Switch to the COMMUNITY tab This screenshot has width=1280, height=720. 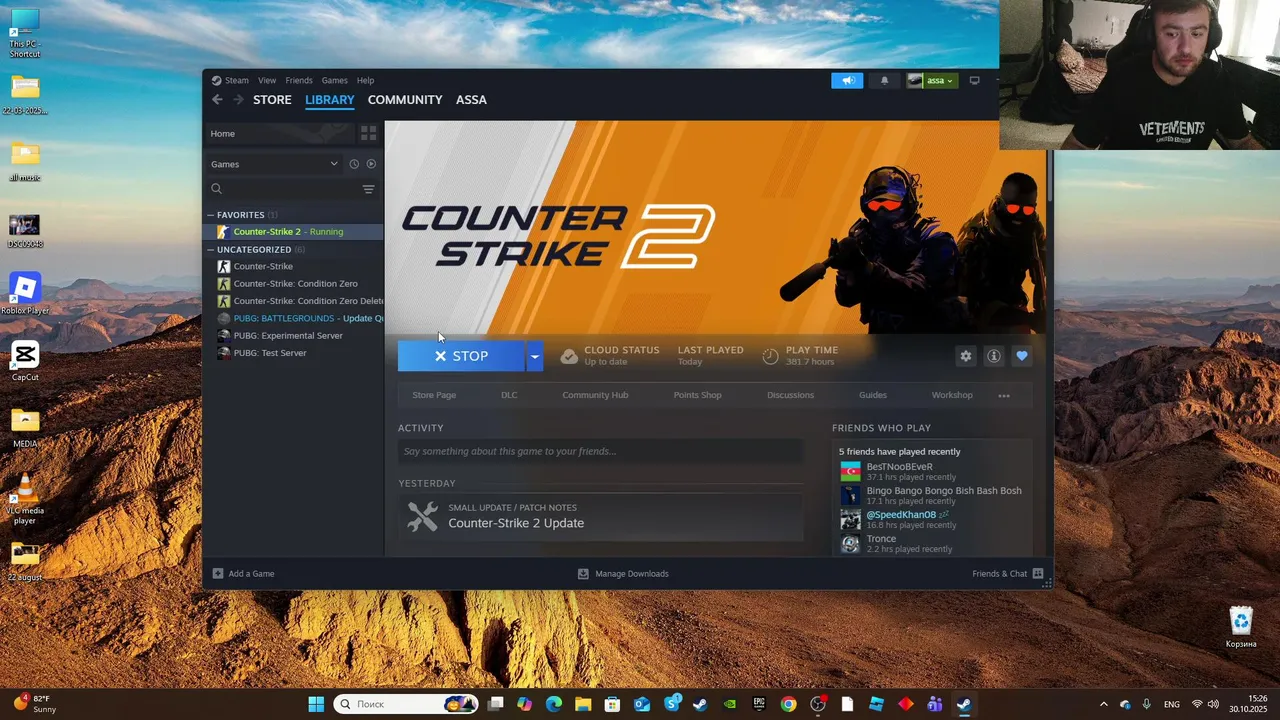pyautogui.click(x=405, y=100)
